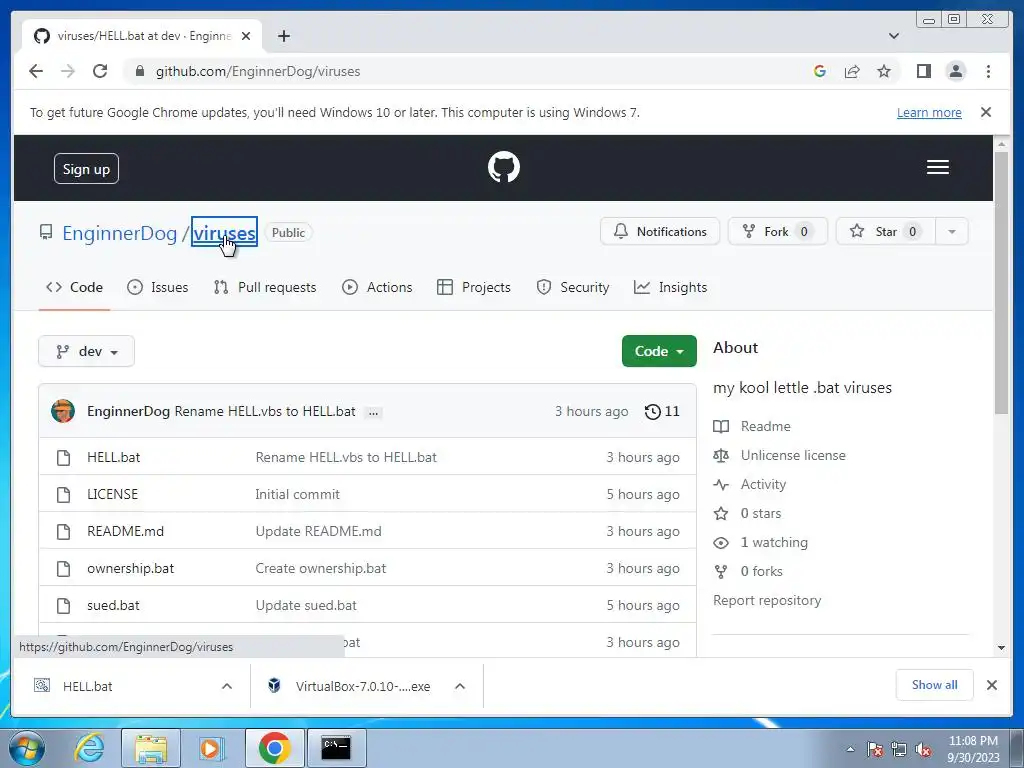Click the site lock icon in address bar
Viewport: 1024px width, 768px height.
[x=139, y=71]
